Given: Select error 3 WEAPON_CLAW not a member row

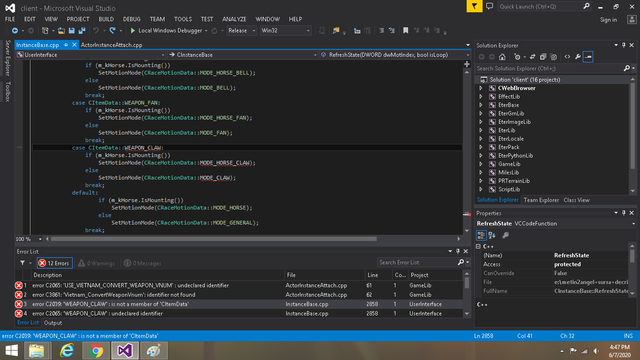Looking at the screenshot, I should pos(239,304).
